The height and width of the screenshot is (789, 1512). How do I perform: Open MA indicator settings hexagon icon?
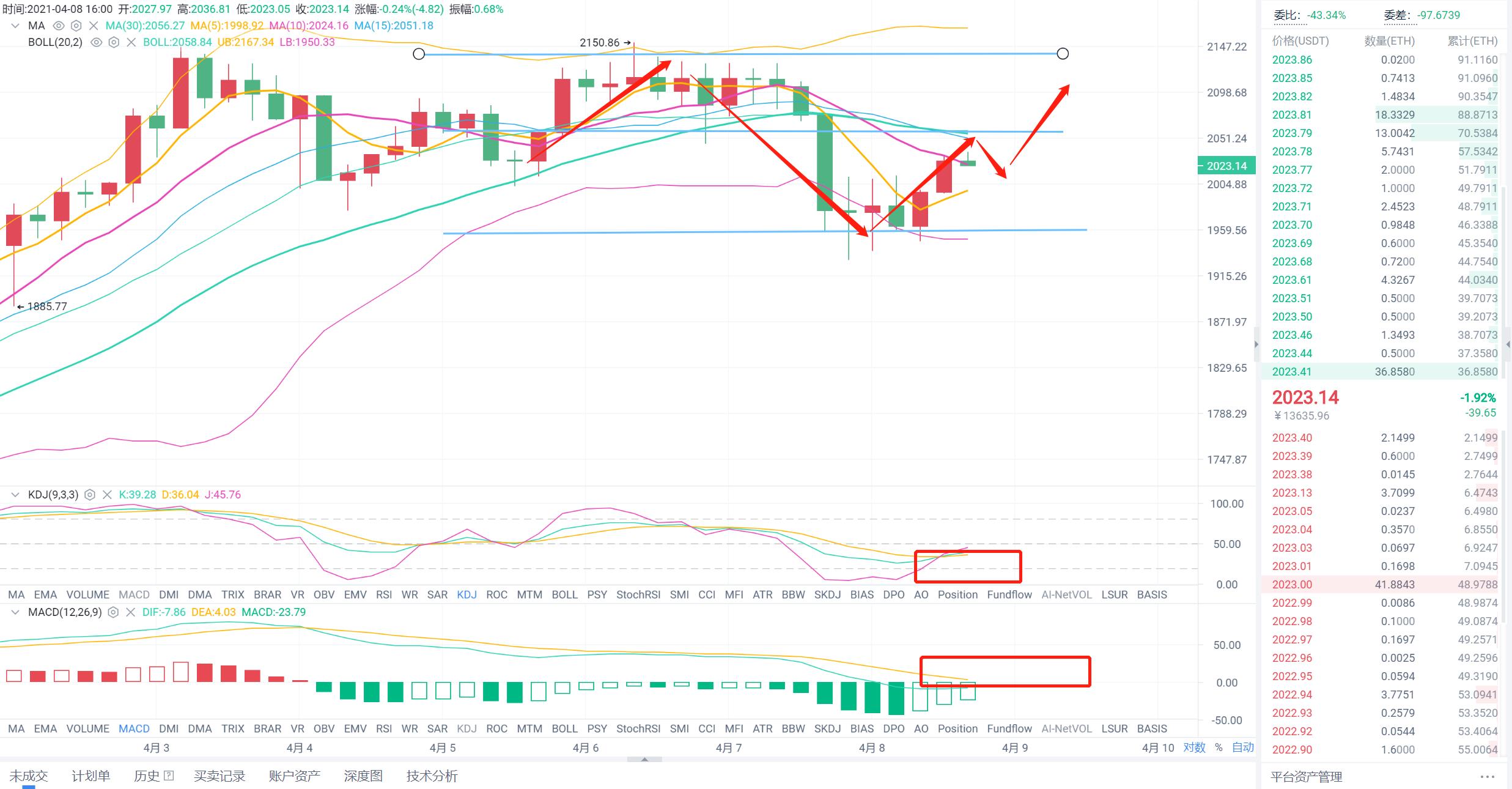click(76, 26)
